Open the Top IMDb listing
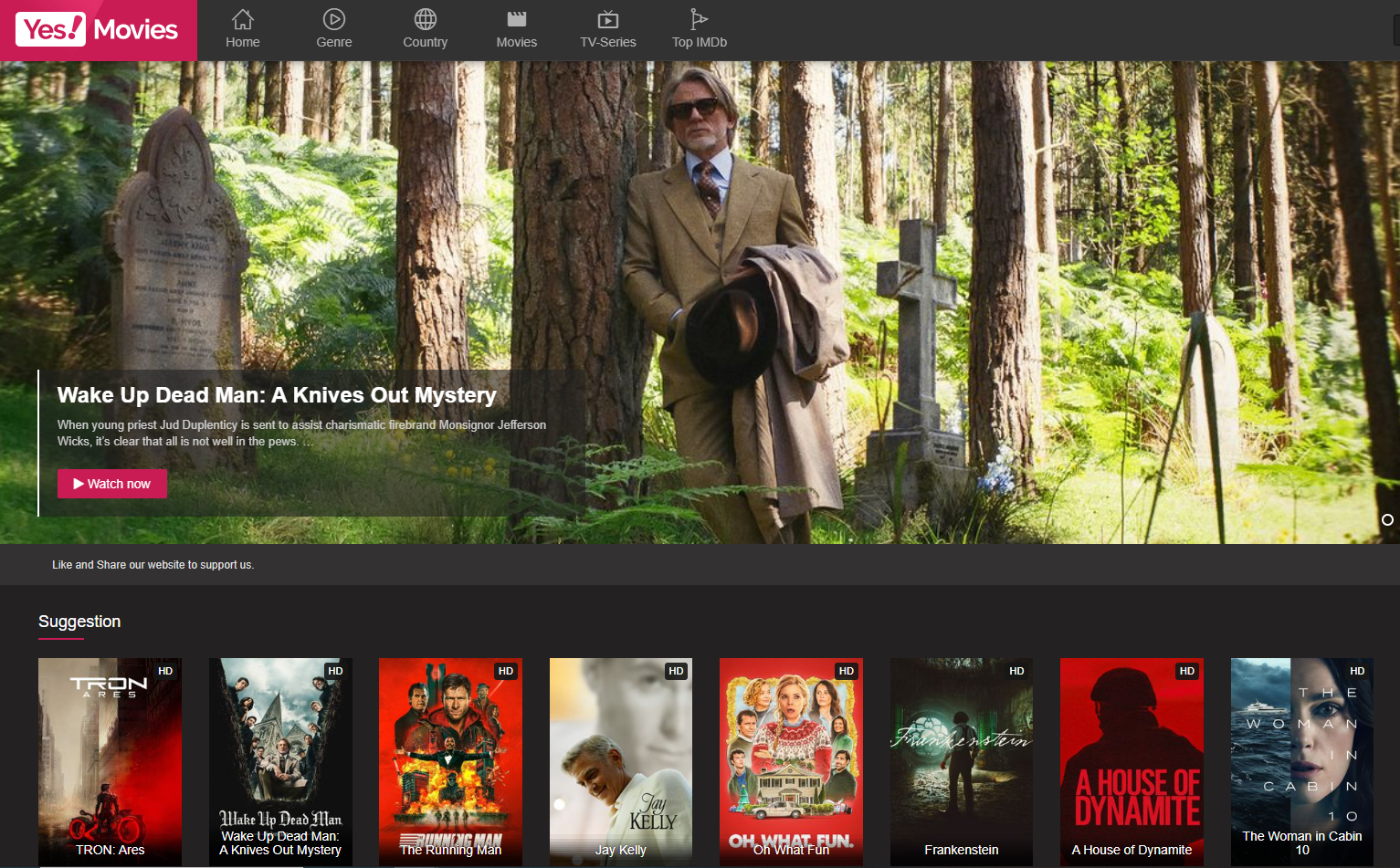 699,42
